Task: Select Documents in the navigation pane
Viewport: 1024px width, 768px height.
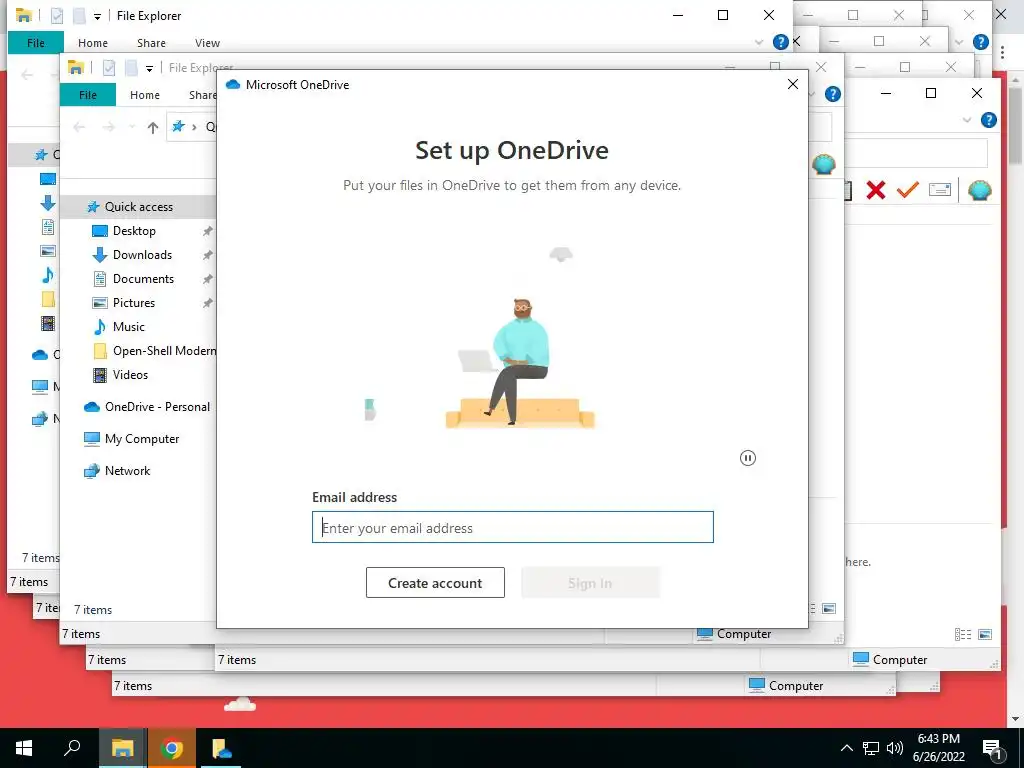Action: (143, 280)
